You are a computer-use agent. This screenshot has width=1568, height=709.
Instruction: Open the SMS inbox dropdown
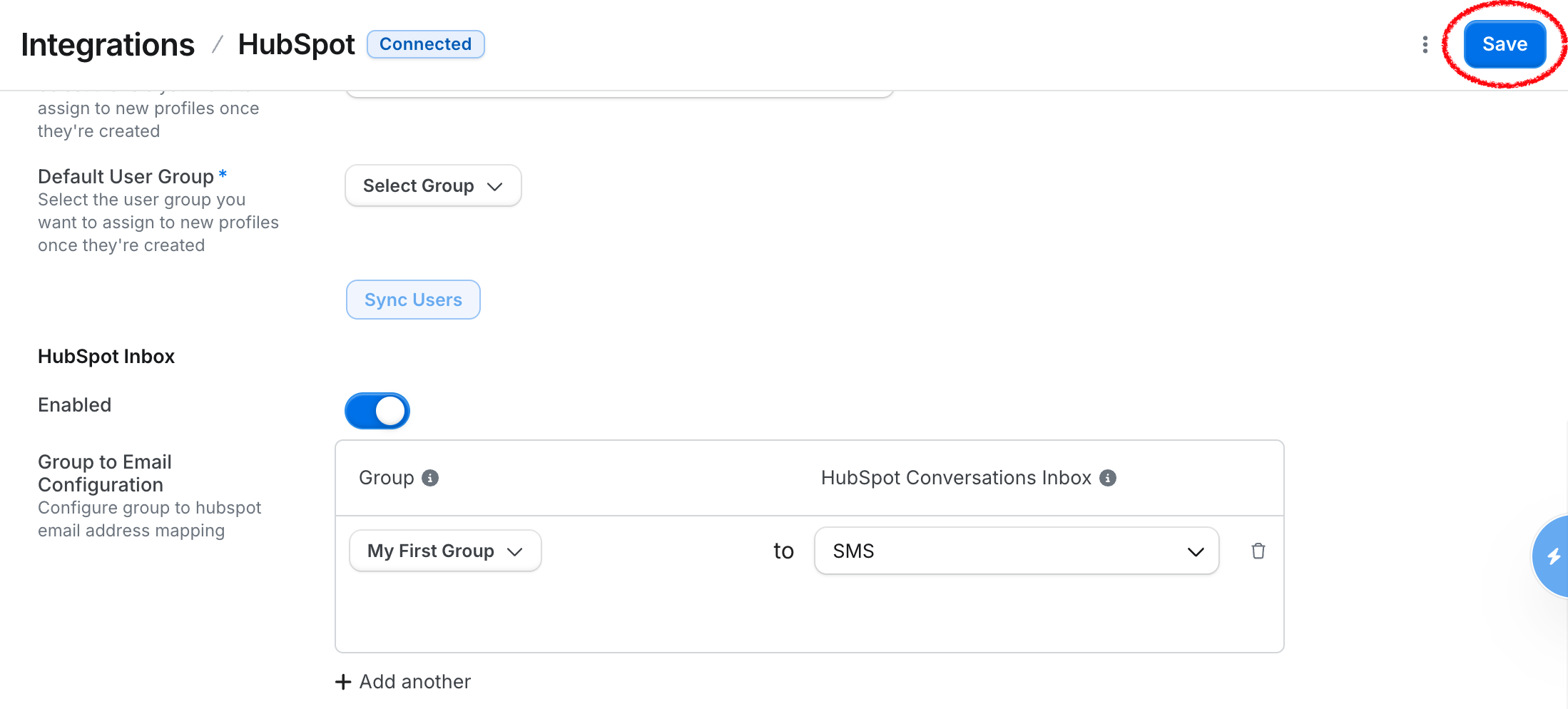(1017, 551)
